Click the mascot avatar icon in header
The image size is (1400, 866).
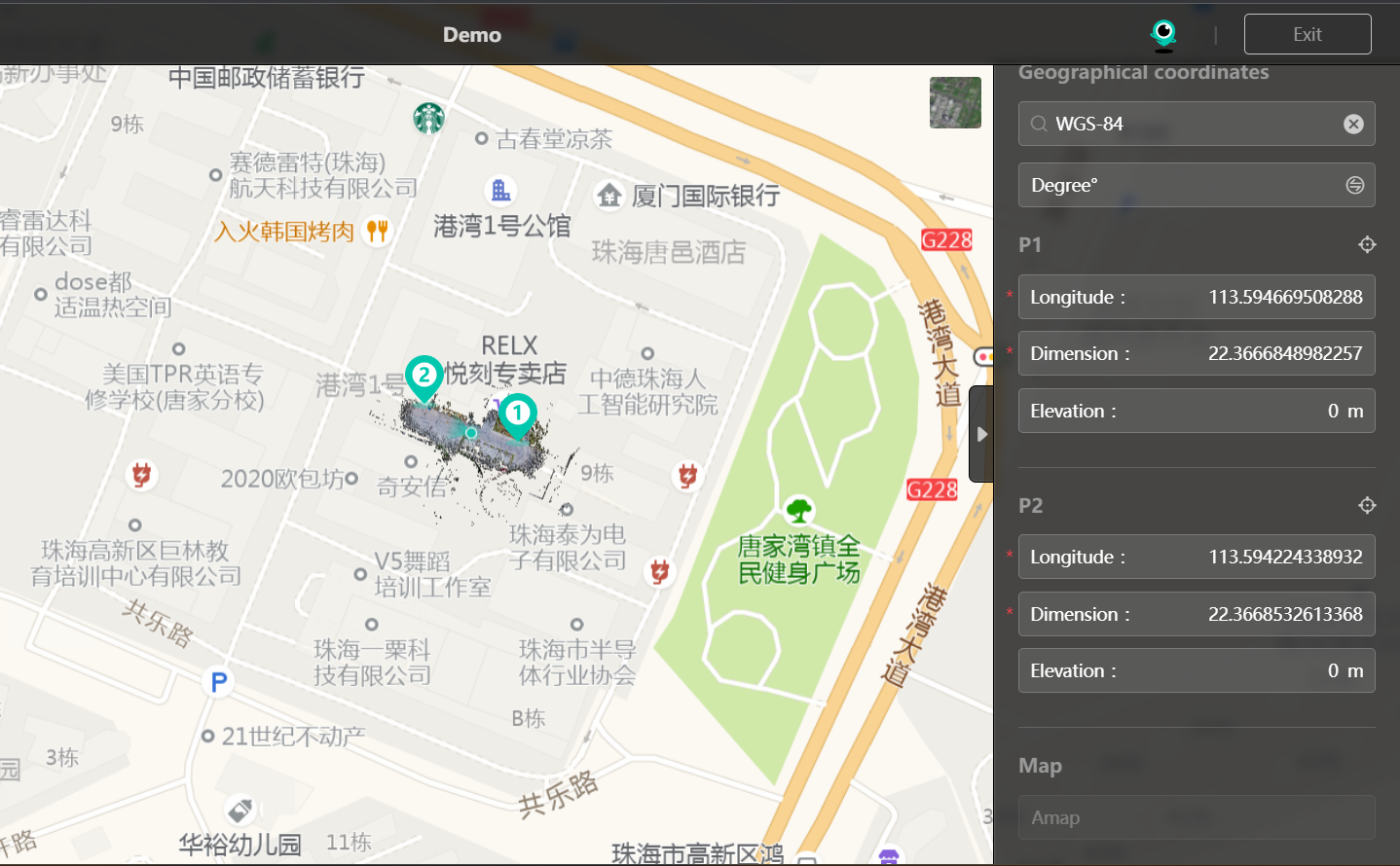(1163, 34)
